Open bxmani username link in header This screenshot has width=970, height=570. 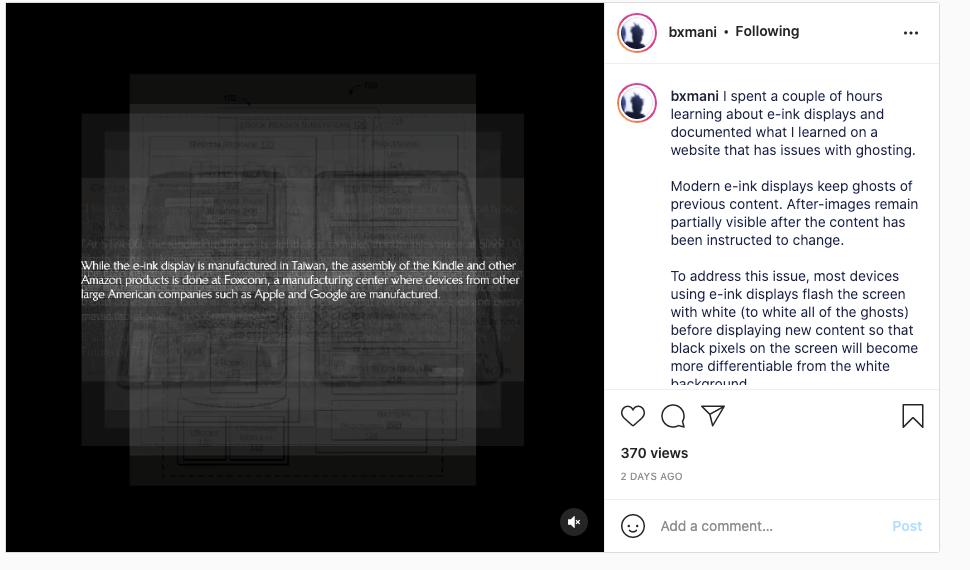click(692, 32)
